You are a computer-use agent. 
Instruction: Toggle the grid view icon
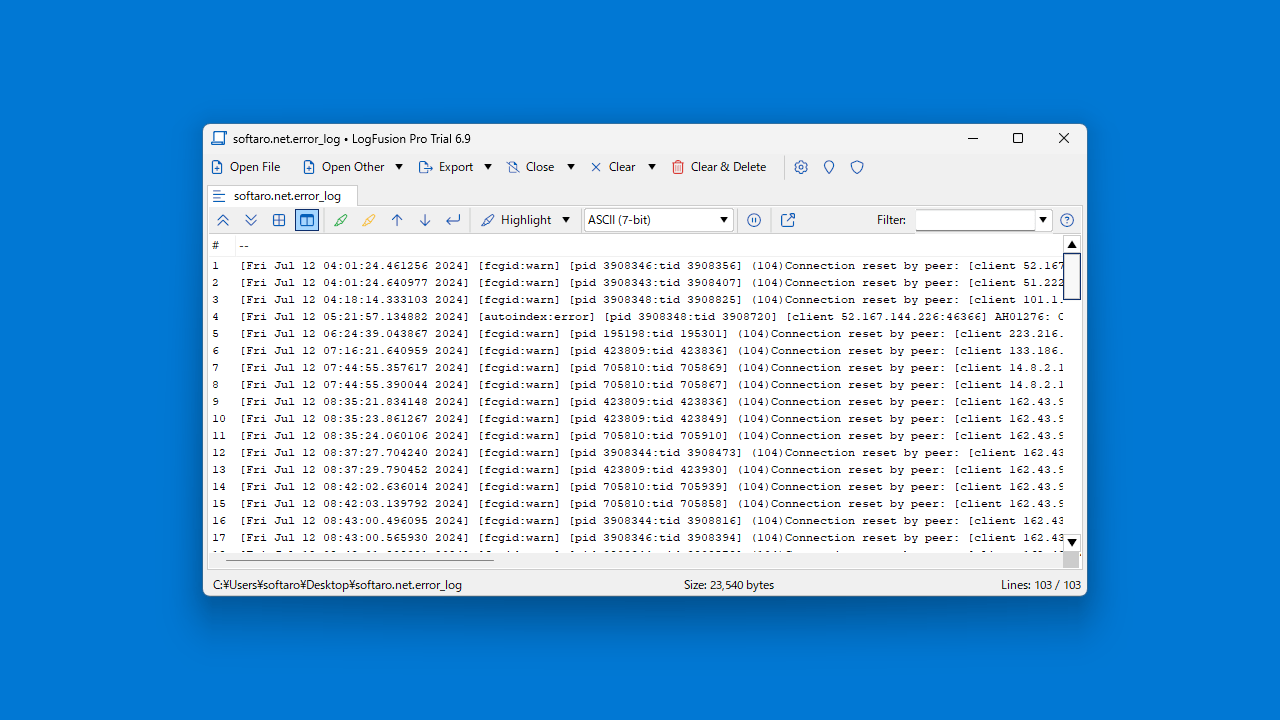coord(279,220)
